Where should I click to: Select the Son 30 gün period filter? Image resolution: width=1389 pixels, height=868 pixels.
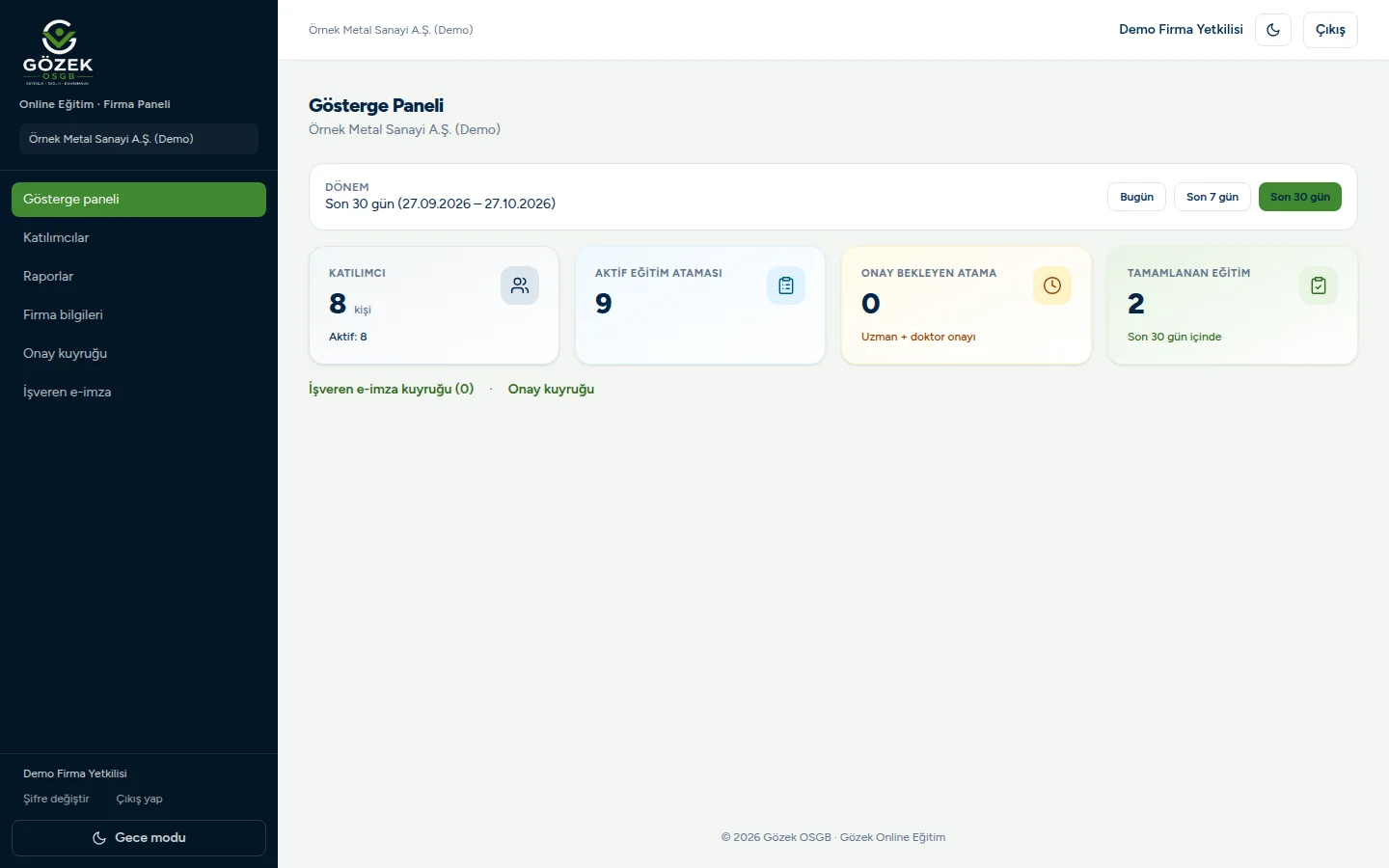click(x=1300, y=197)
